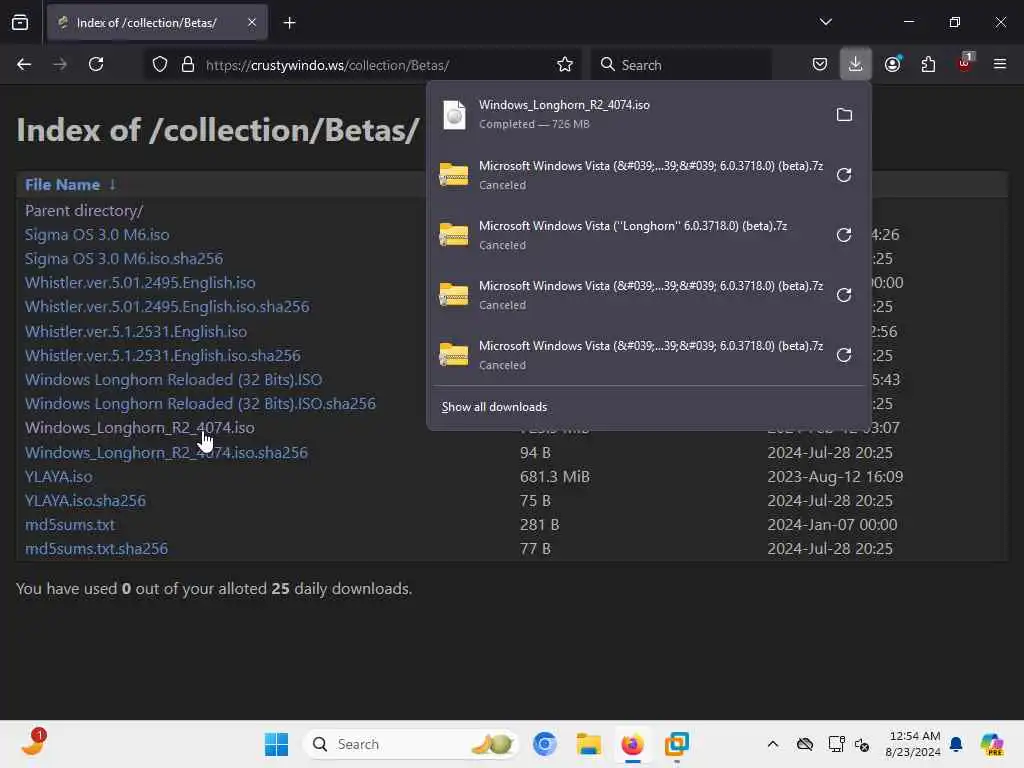Open the Extensions puzzle icon

pyautogui.click(x=928, y=65)
